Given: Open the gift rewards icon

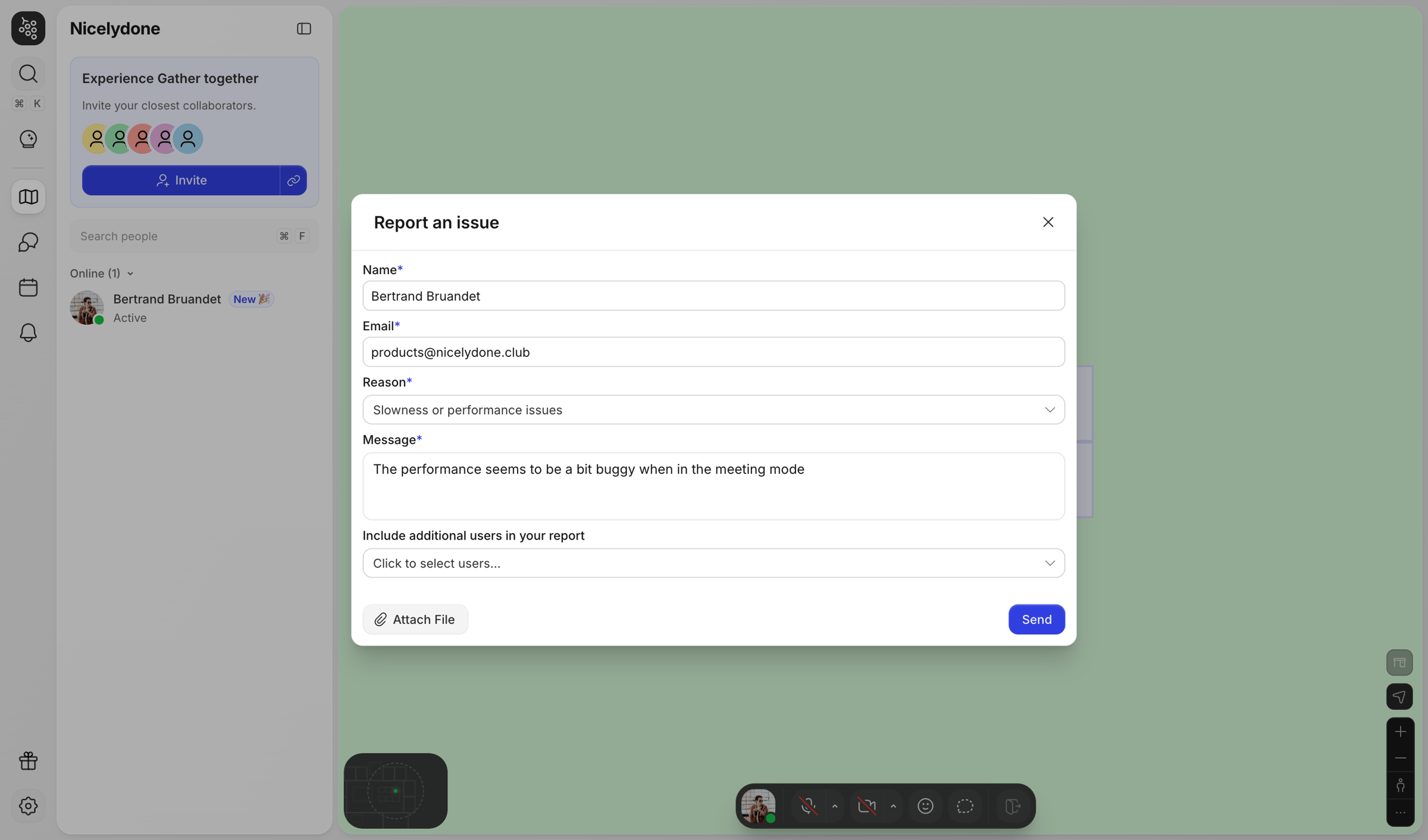Looking at the screenshot, I should click(x=28, y=760).
